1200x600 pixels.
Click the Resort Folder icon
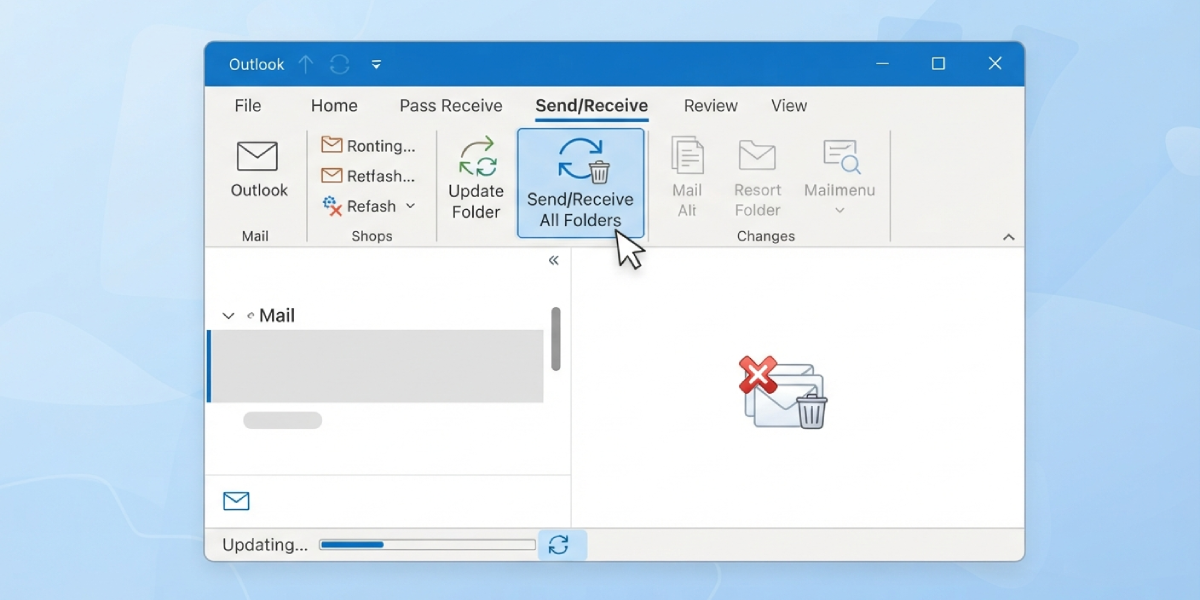(x=757, y=156)
